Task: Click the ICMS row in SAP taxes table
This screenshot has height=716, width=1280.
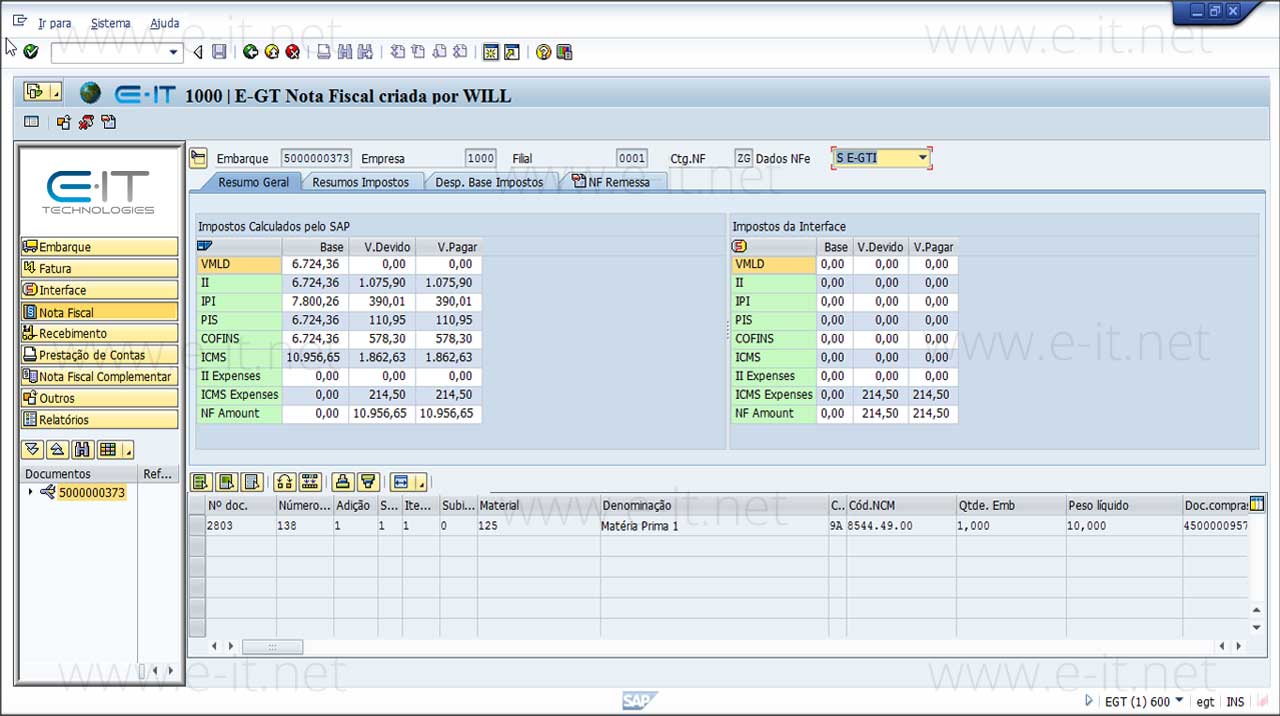Action: tap(339, 357)
